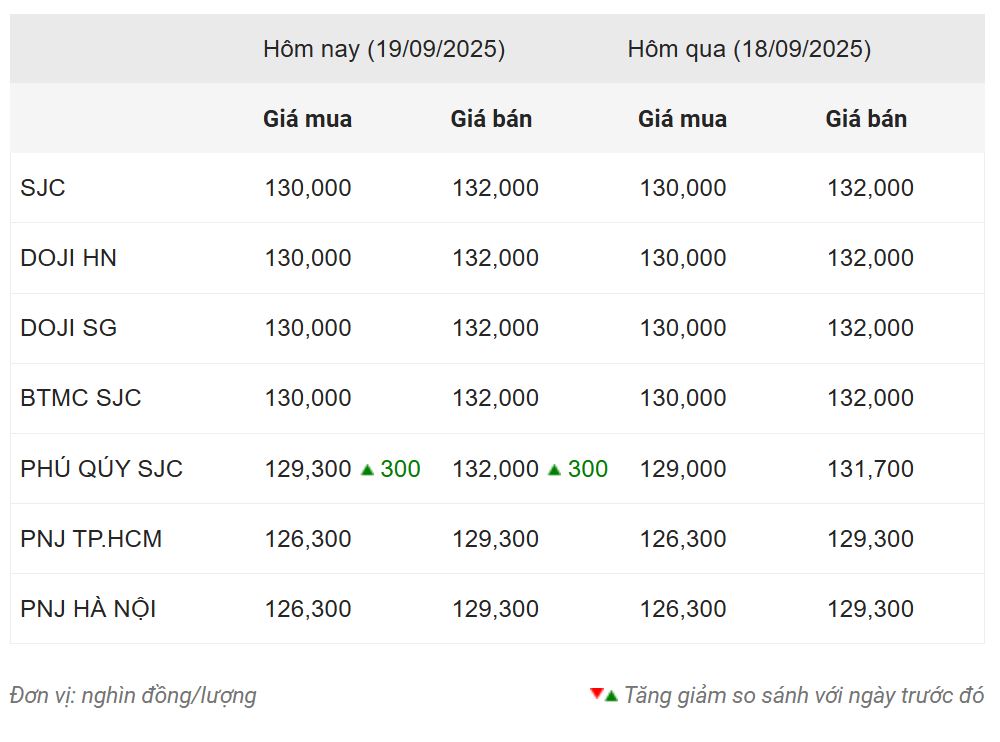Click the Đơn vị: nghìn đồng/lượng note
The width and height of the screenshot is (1000, 742).
click(133, 695)
